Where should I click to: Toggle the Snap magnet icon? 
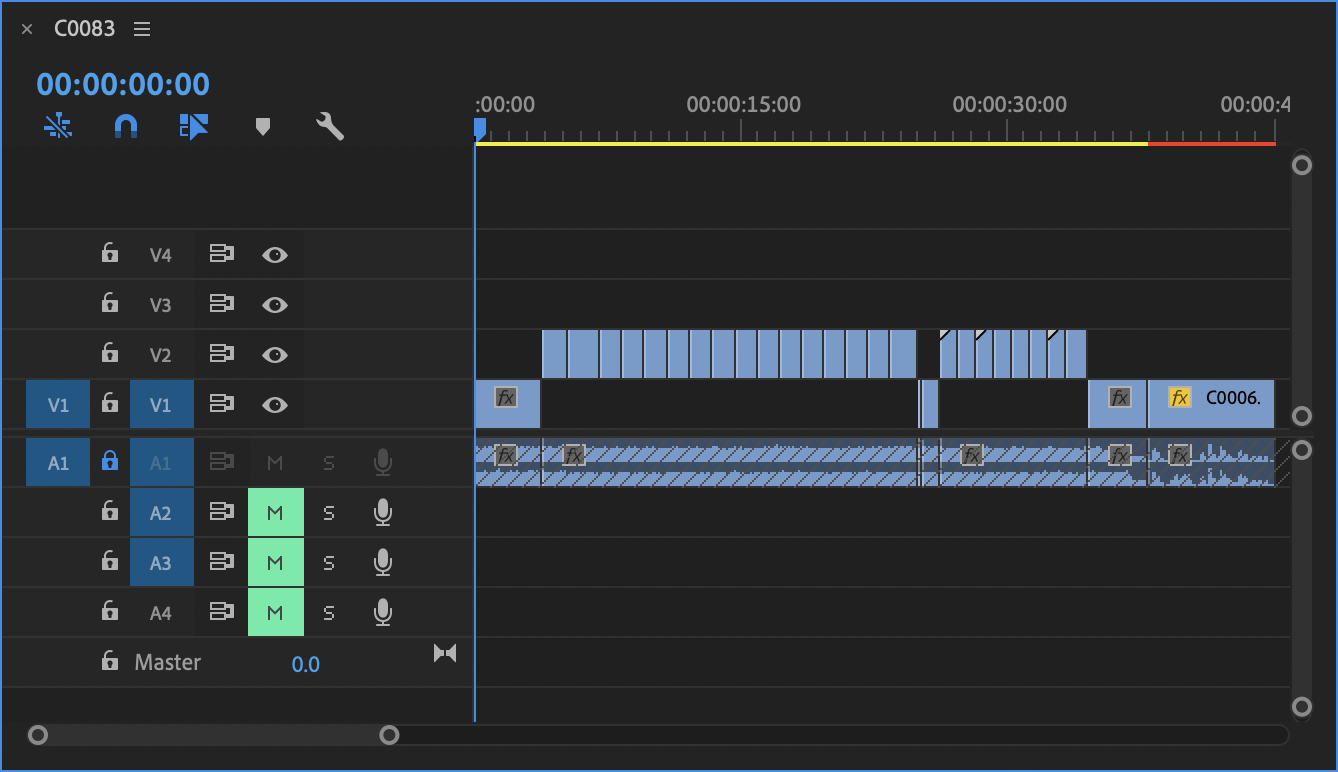[125, 126]
